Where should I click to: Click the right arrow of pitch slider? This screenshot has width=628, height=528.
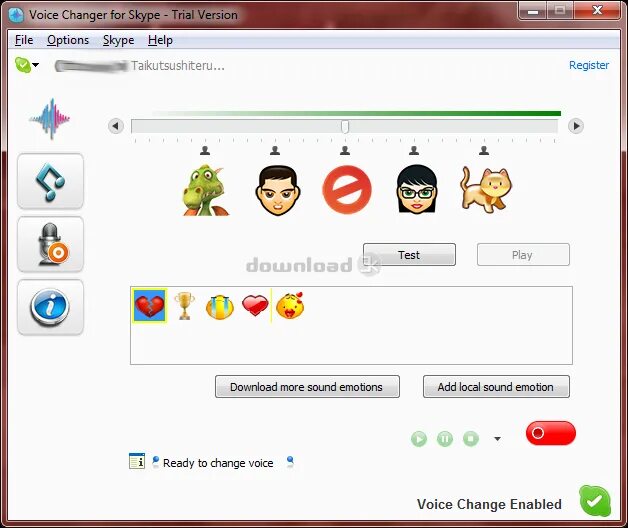tap(576, 126)
